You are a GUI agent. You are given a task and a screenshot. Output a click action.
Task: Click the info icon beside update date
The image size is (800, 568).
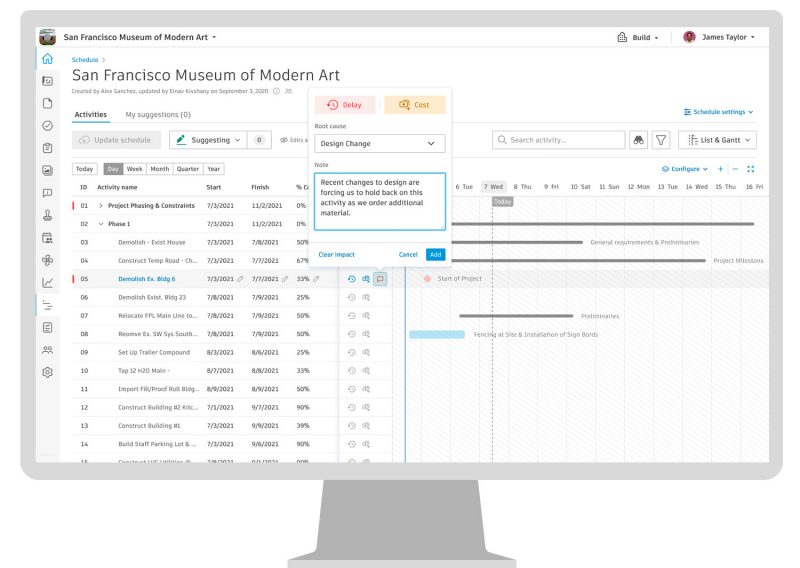[x=276, y=91]
